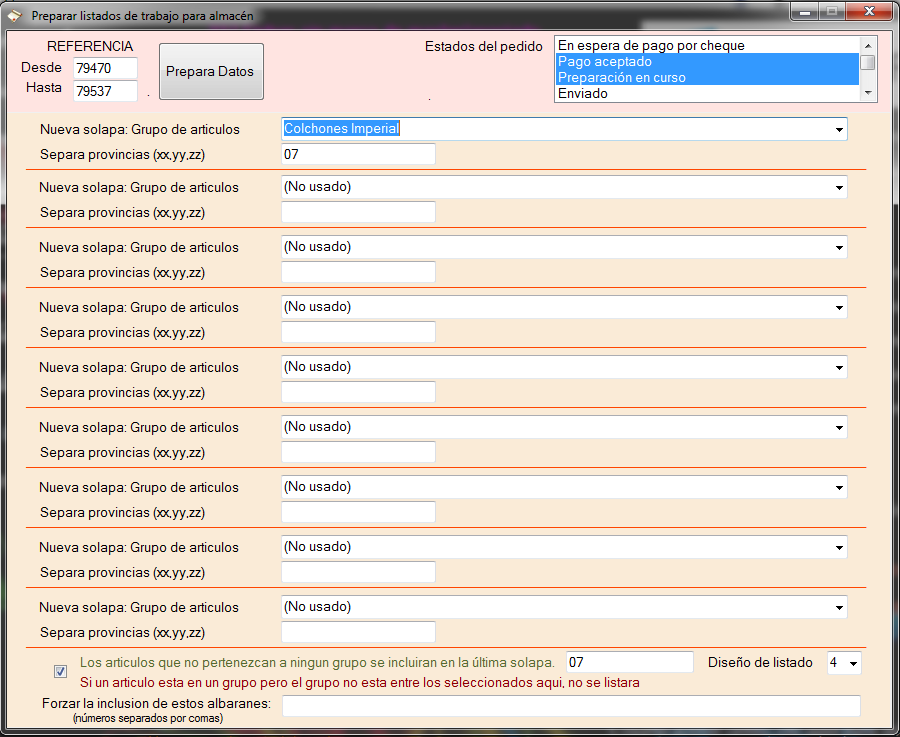
Task: Select 'En espera de pago por cheque' status
Action: click(x=707, y=45)
